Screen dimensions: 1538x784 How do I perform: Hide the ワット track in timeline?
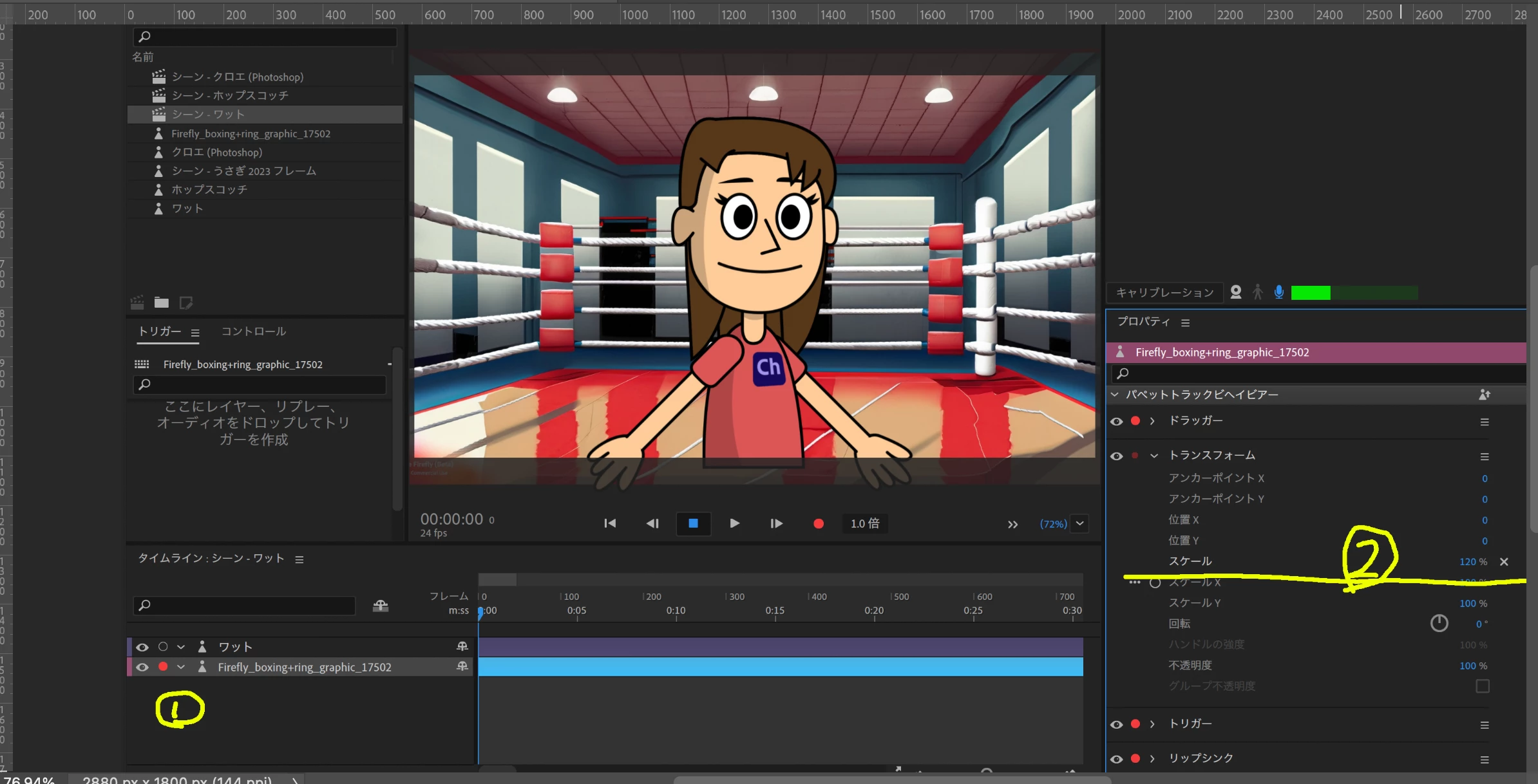pos(142,647)
